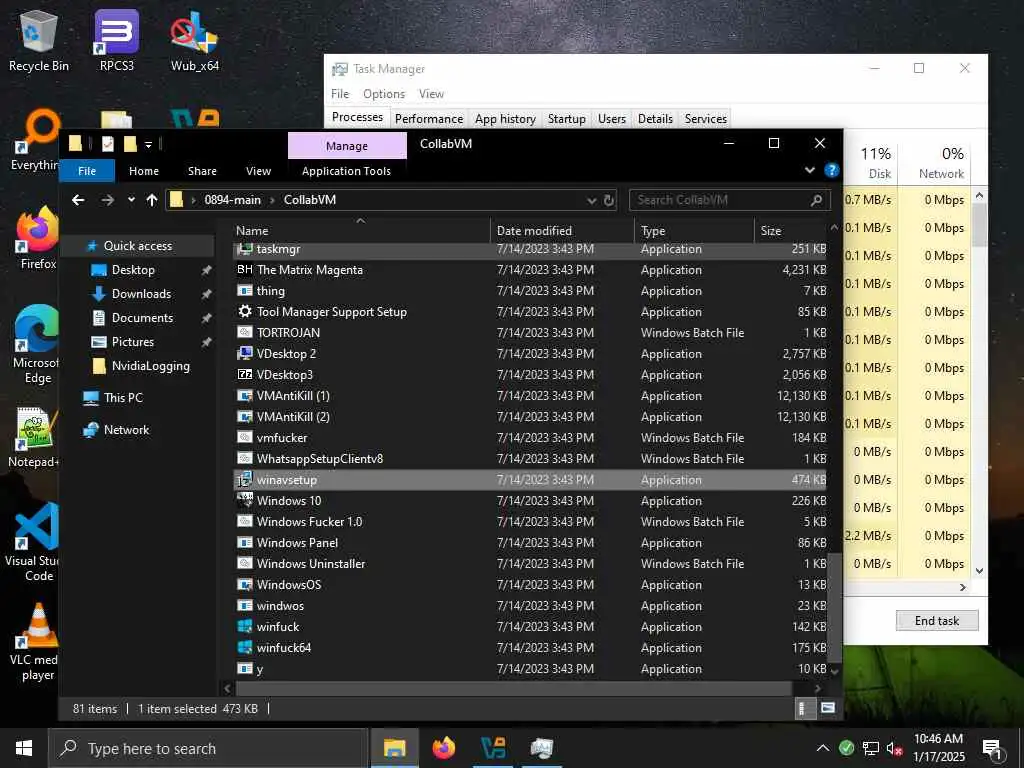The image size is (1024, 768).
Task: Select Quick access in navigation pane
Action: click(x=138, y=246)
